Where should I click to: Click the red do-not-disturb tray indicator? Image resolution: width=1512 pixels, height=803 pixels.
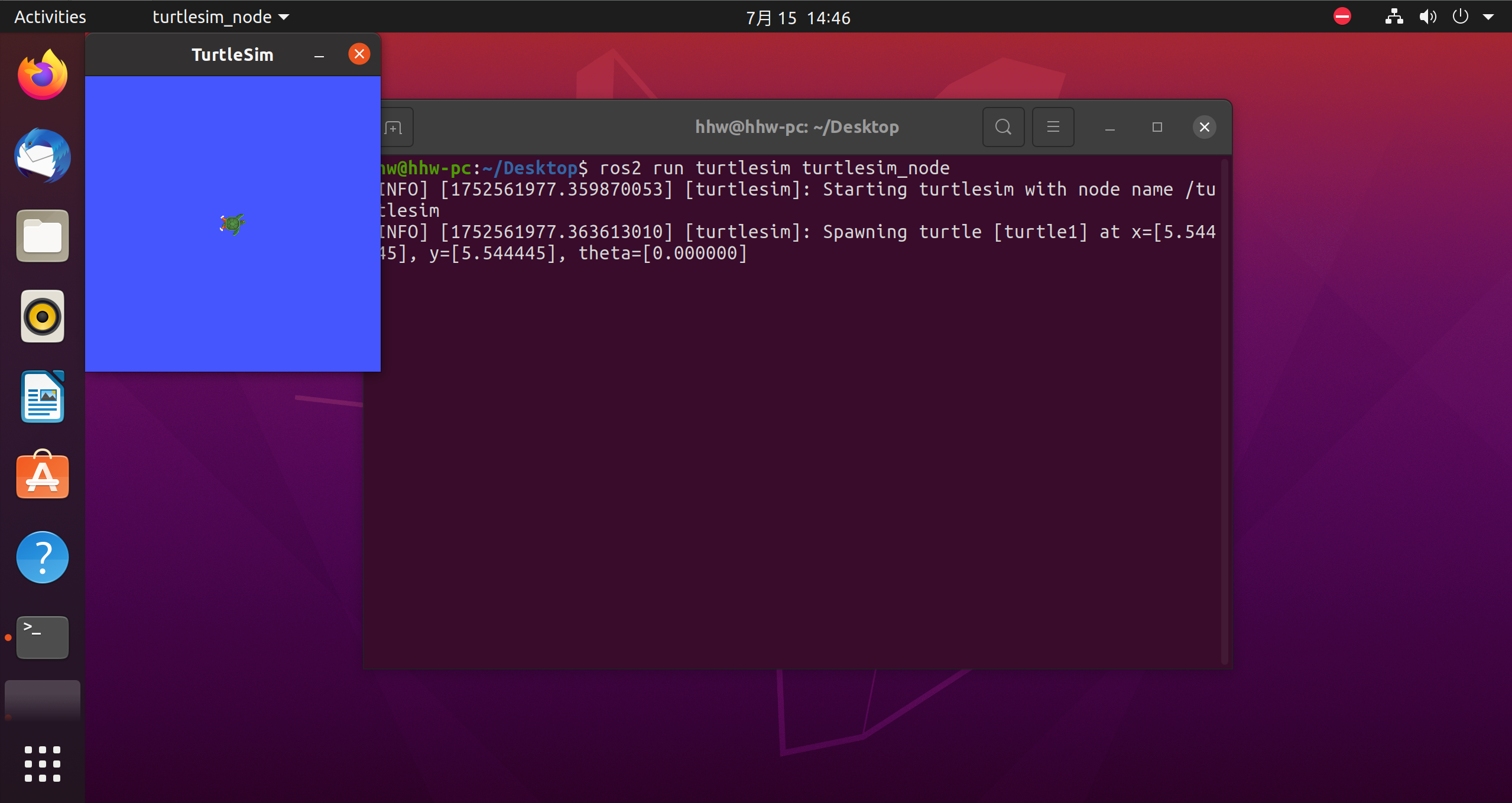point(1342,17)
